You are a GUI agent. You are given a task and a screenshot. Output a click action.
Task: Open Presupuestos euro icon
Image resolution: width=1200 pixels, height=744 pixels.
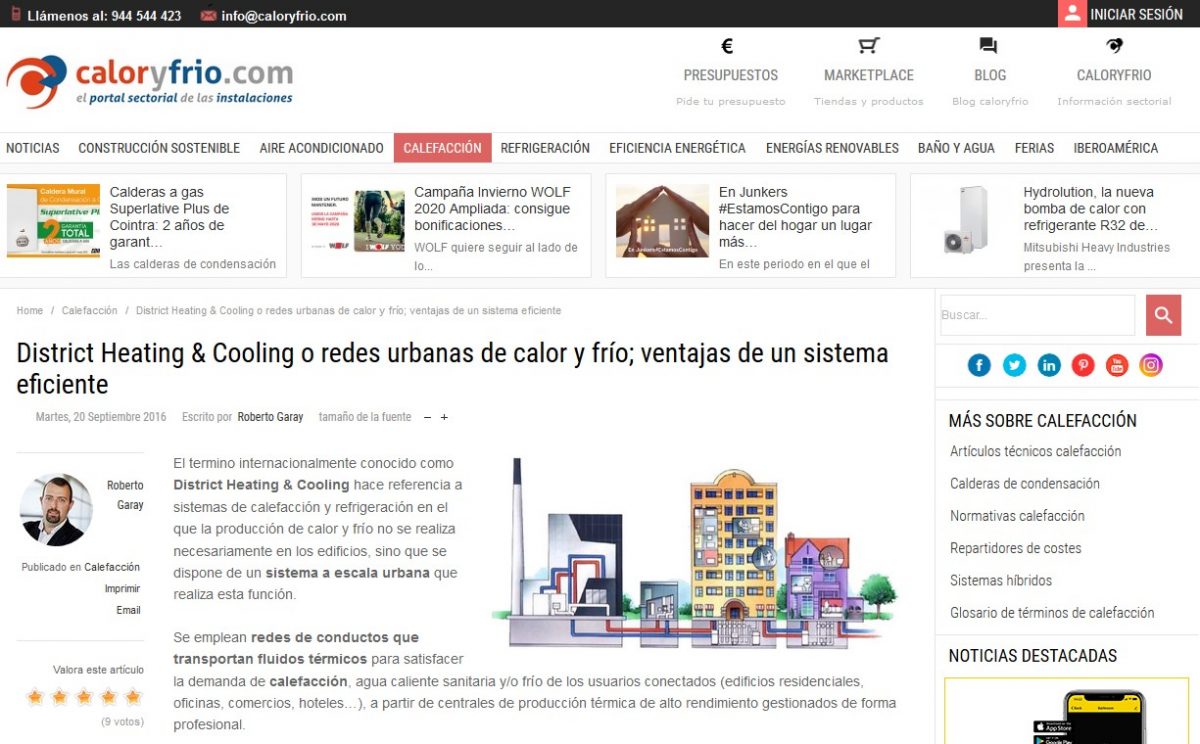[728, 46]
